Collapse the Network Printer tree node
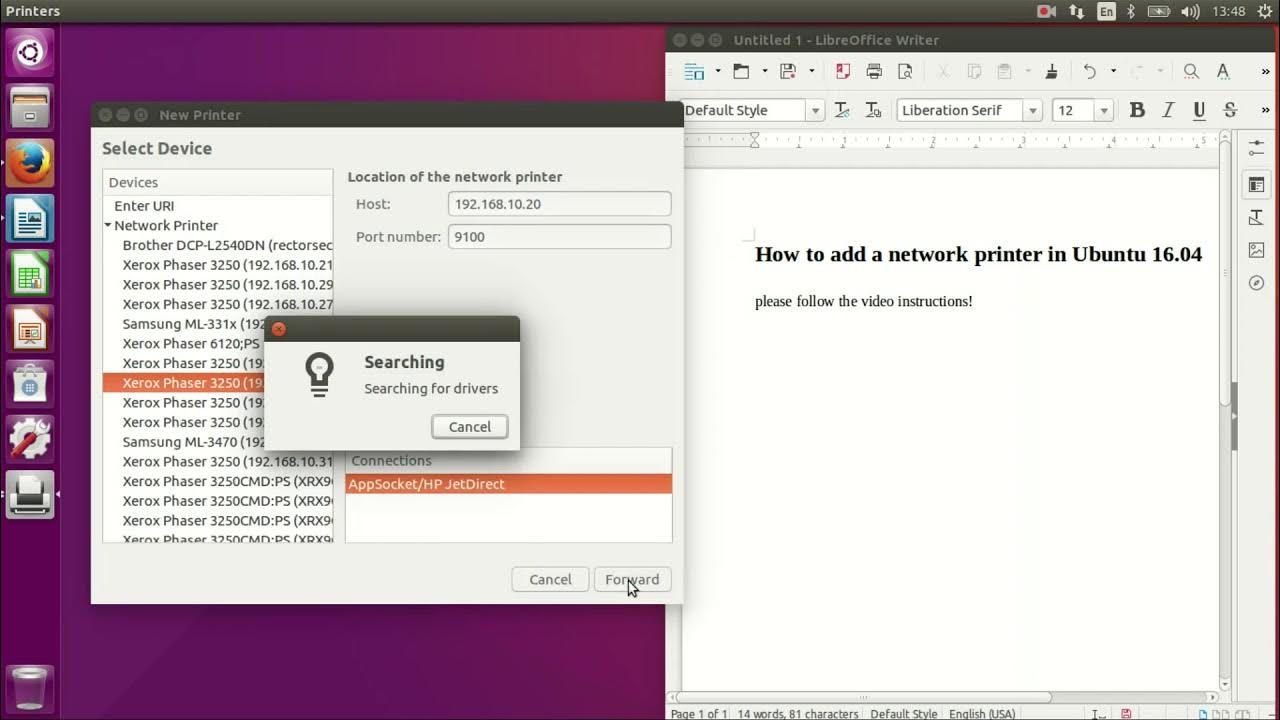Image resolution: width=1280 pixels, height=720 pixels. 108,226
